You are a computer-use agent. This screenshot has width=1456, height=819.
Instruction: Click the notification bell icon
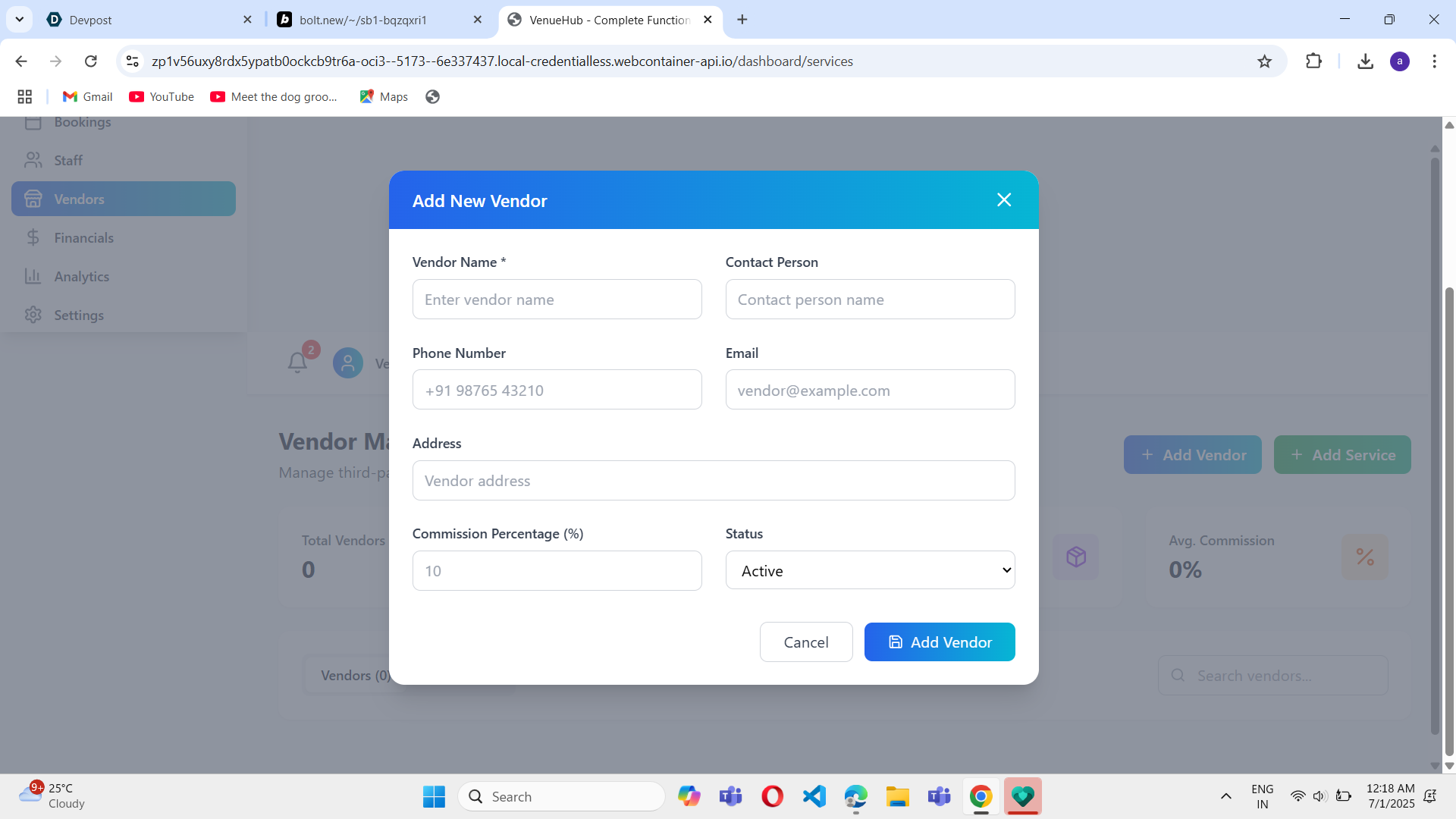click(x=297, y=362)
